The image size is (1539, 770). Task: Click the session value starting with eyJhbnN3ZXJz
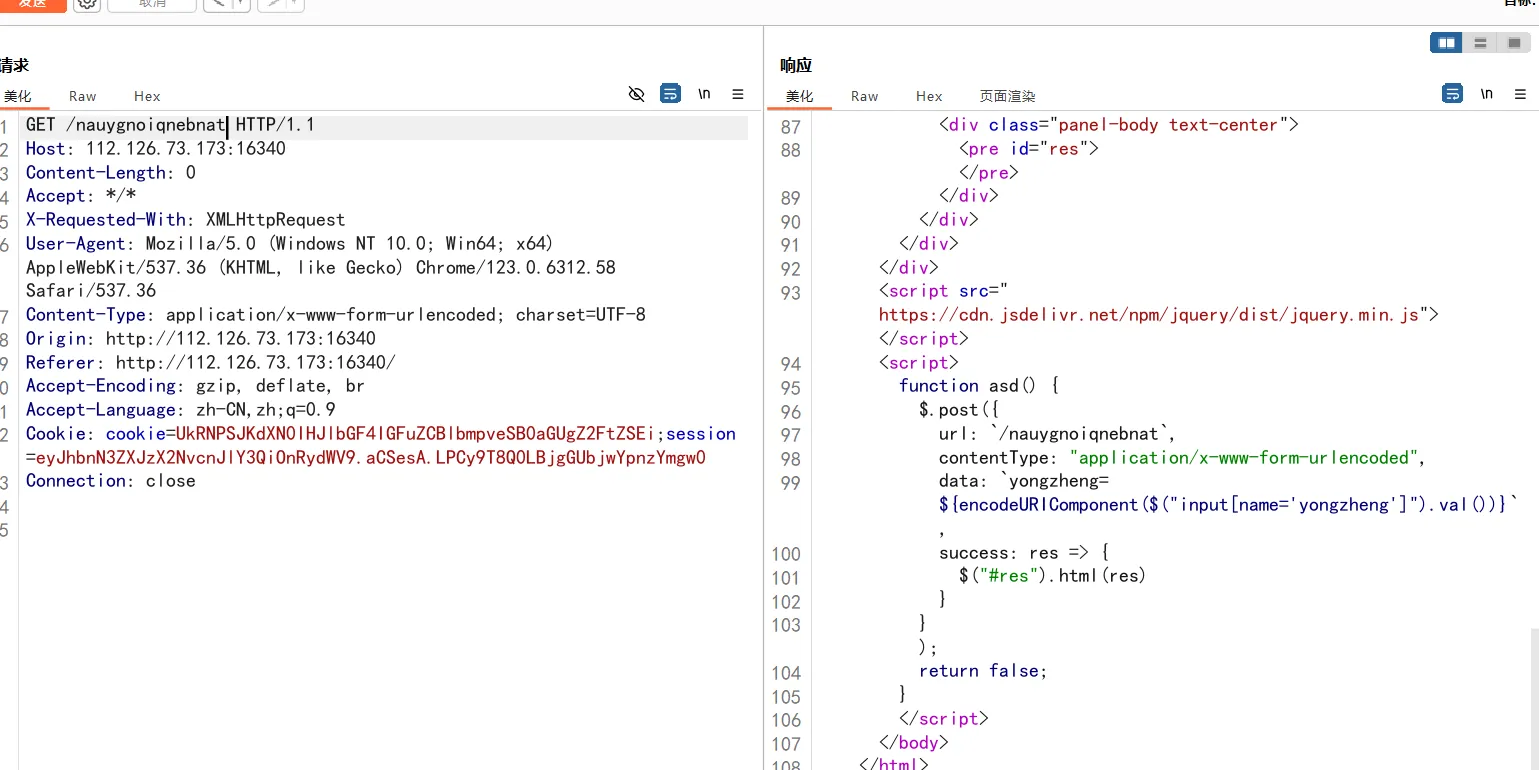(371, 458)
